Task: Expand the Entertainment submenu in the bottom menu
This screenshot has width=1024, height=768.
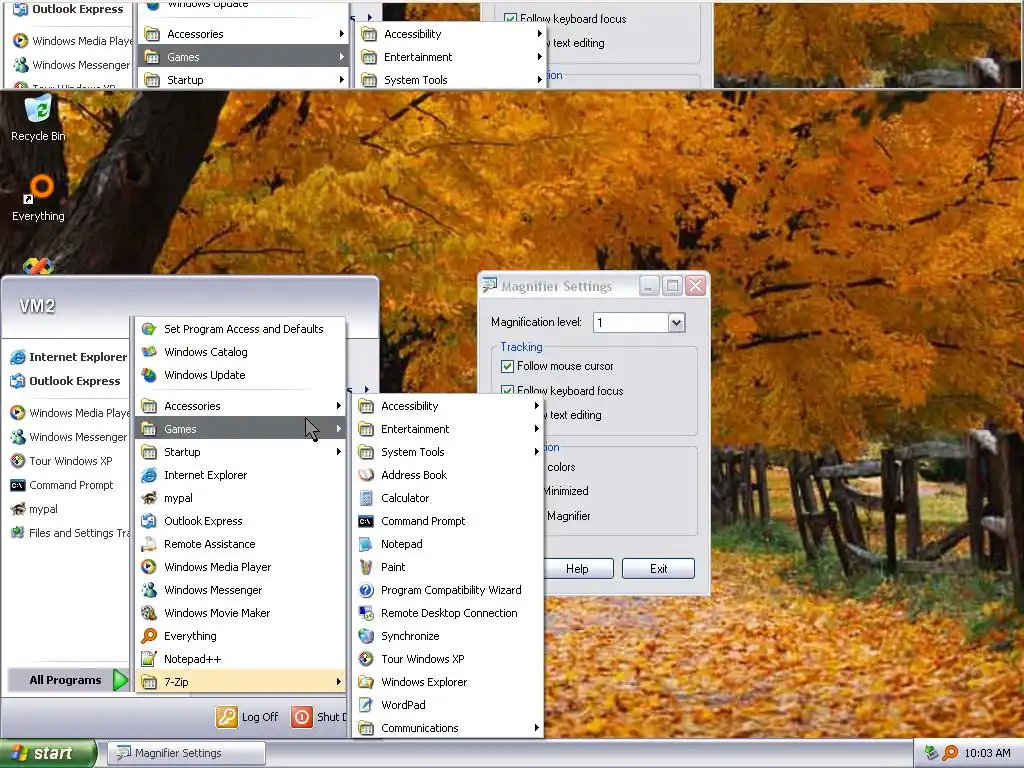Action: (448, 429)
